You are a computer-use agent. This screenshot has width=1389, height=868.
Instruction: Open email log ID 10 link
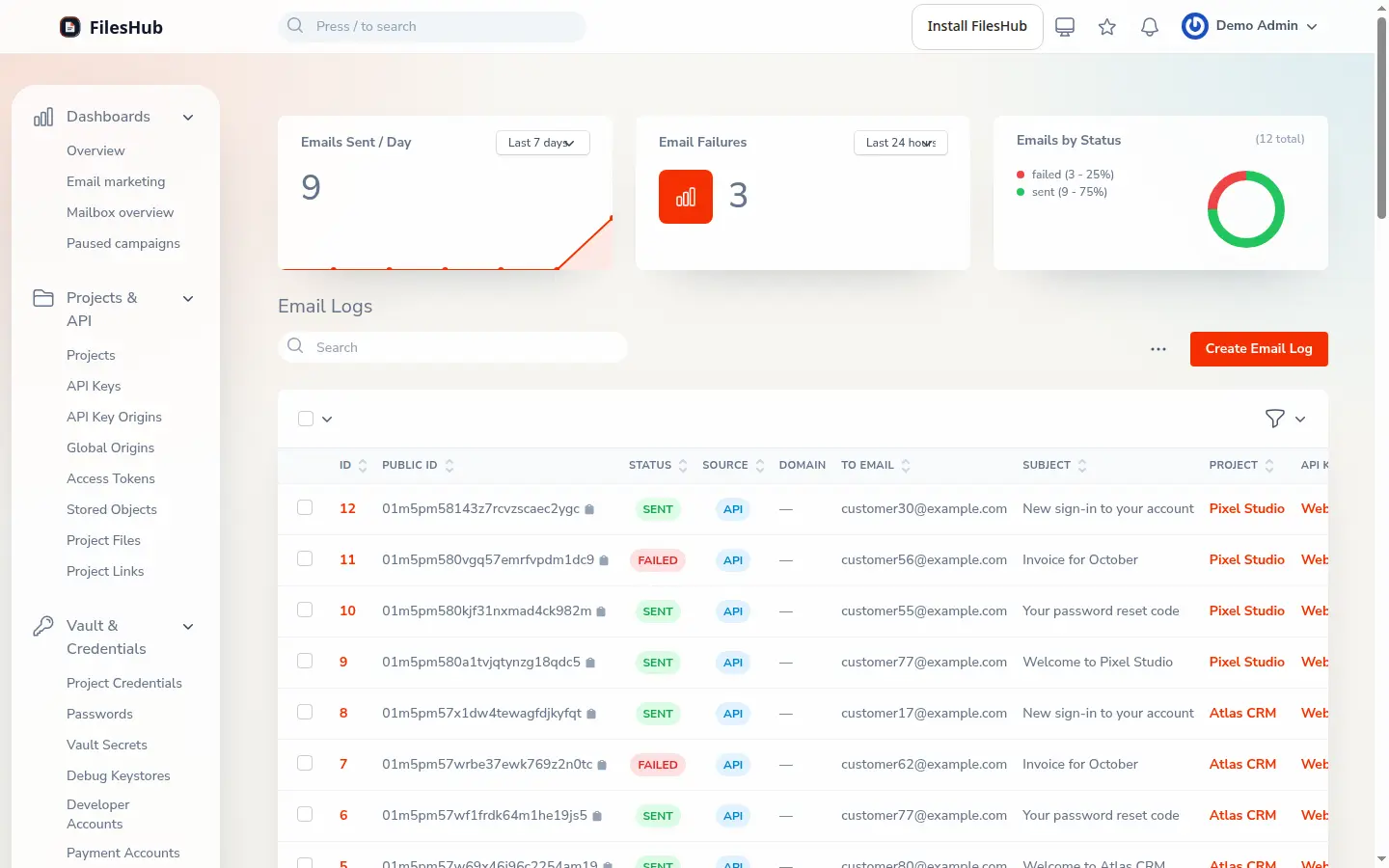coord(347,610)
